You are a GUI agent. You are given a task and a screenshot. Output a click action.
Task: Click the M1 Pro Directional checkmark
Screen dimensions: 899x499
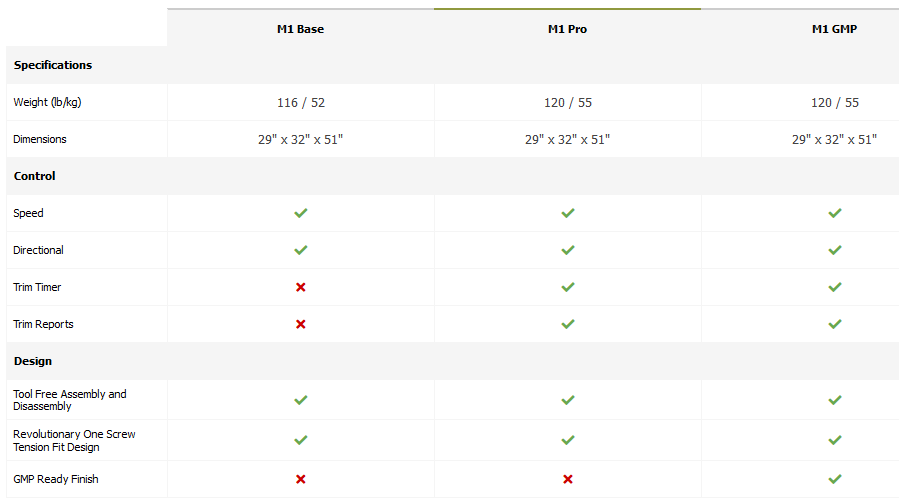click(568, 250)
